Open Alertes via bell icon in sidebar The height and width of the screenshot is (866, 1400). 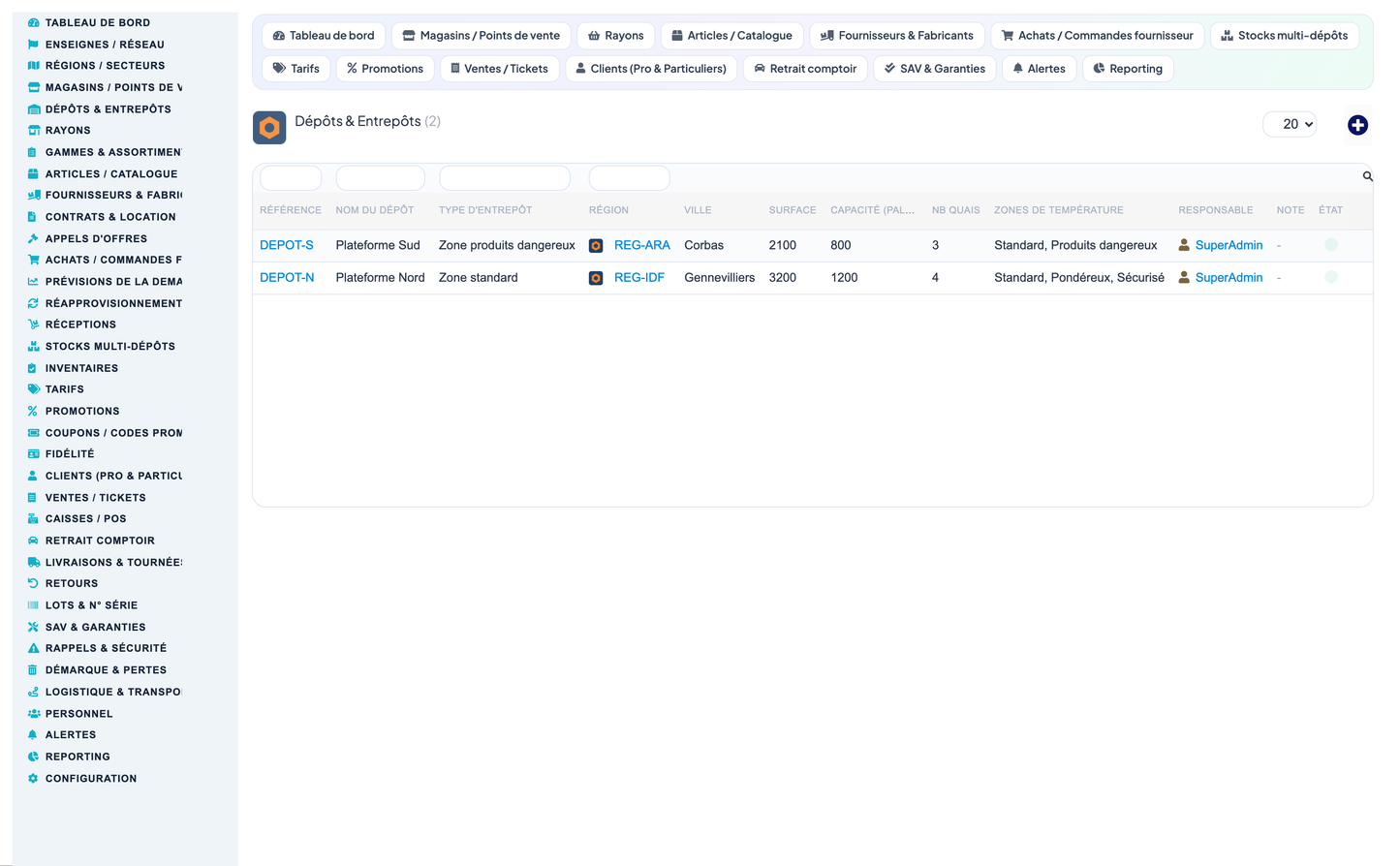click(x=33, y=735)
